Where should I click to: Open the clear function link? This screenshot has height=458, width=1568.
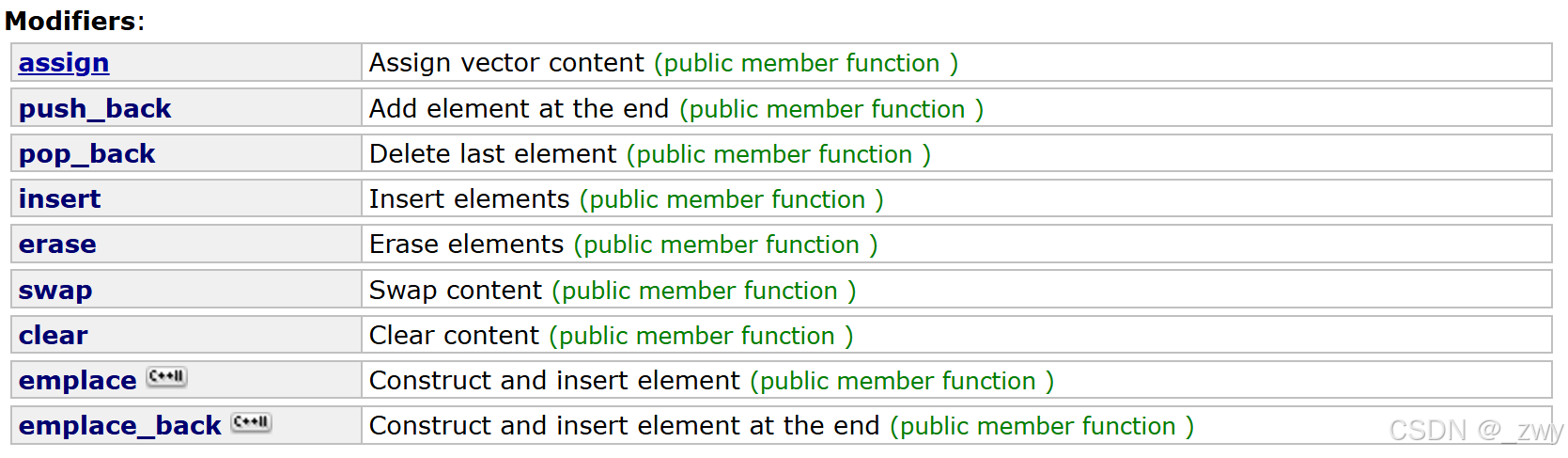[53, 336]
